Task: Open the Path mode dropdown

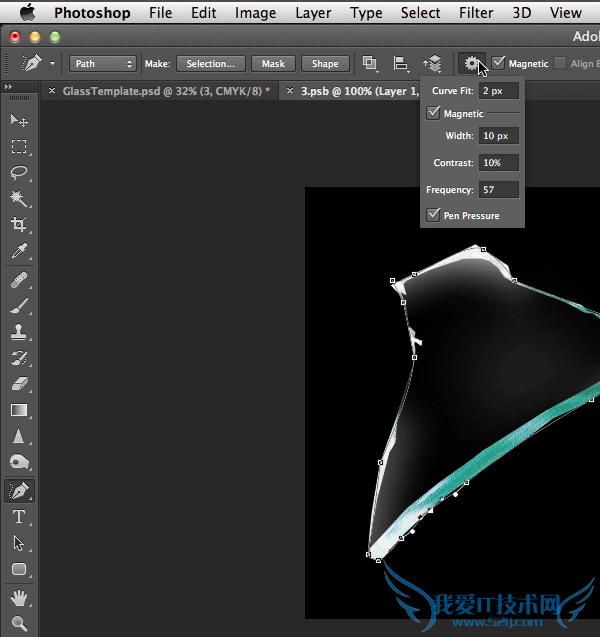Action: point(103,63)
